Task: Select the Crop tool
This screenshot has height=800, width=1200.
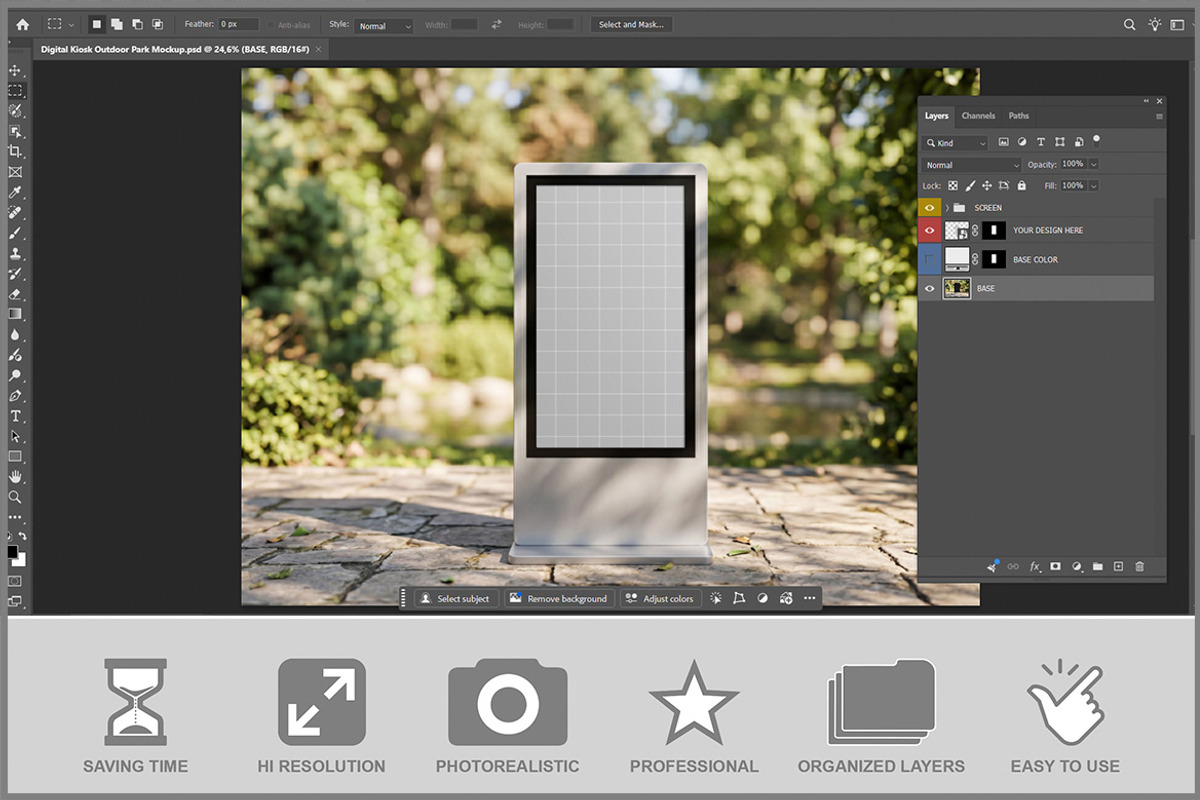Action: point(15,151)
